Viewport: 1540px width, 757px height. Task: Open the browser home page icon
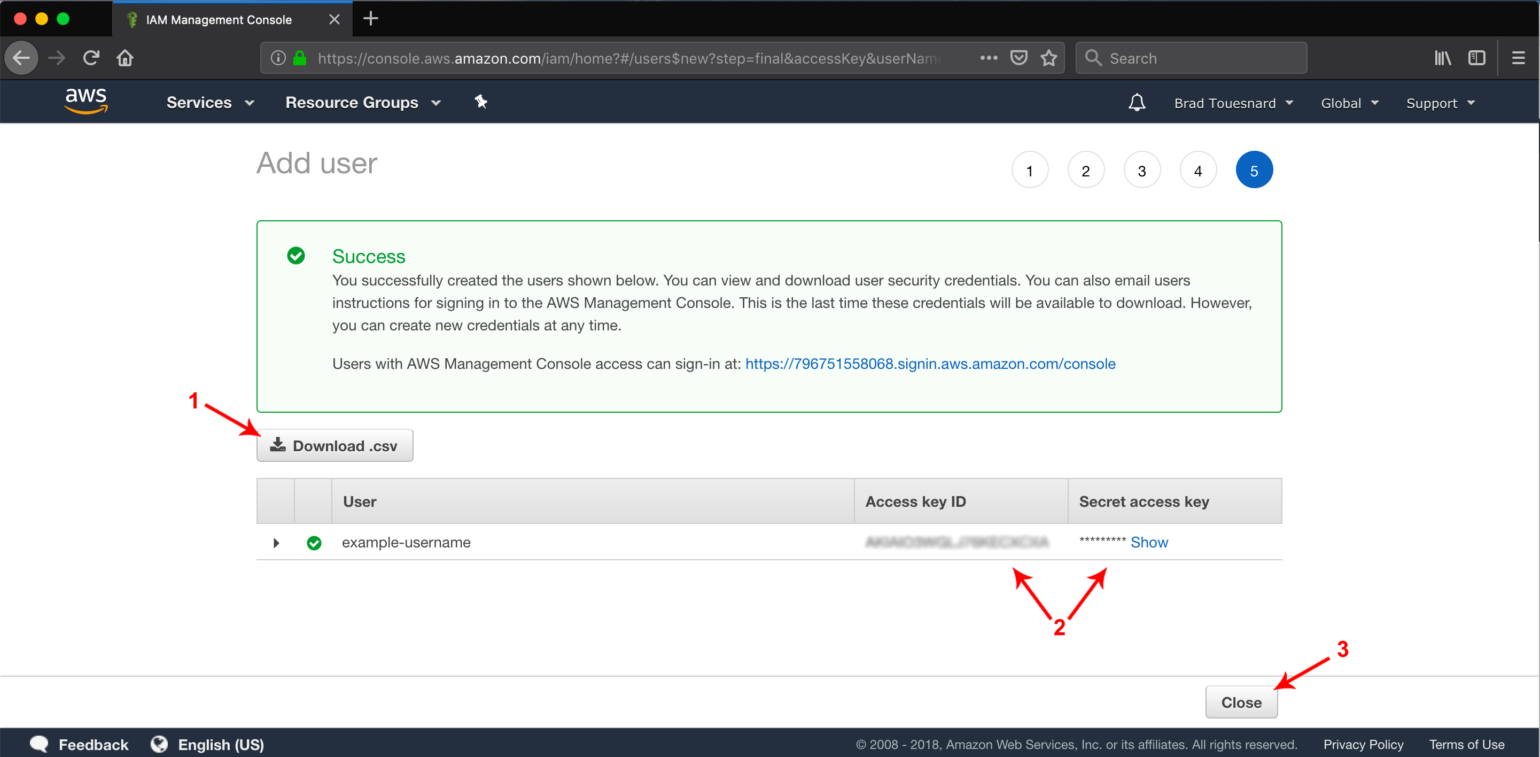tap(125, 58)
